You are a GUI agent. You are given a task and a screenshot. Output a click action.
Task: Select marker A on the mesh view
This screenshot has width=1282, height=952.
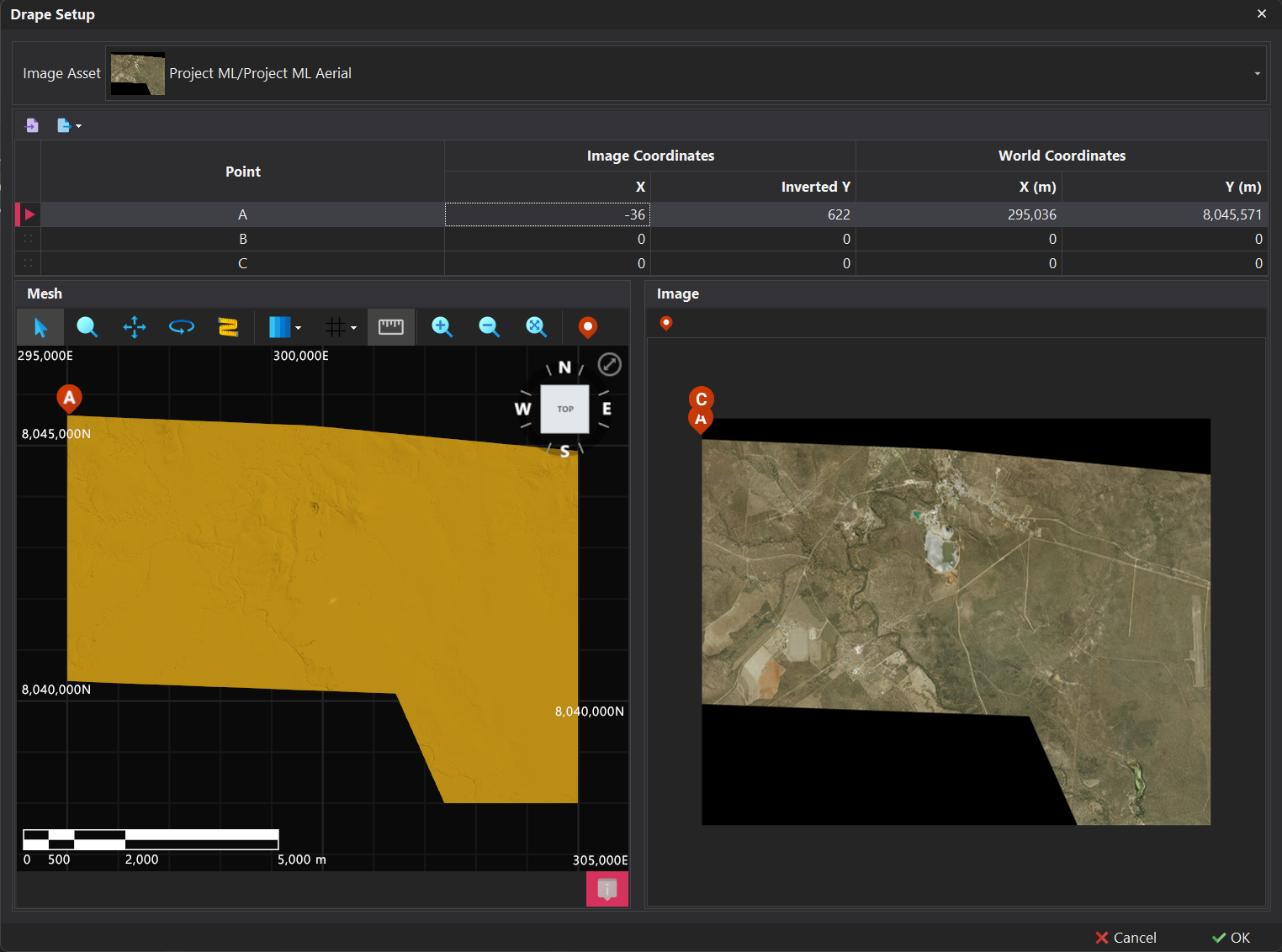pos(69,399)
